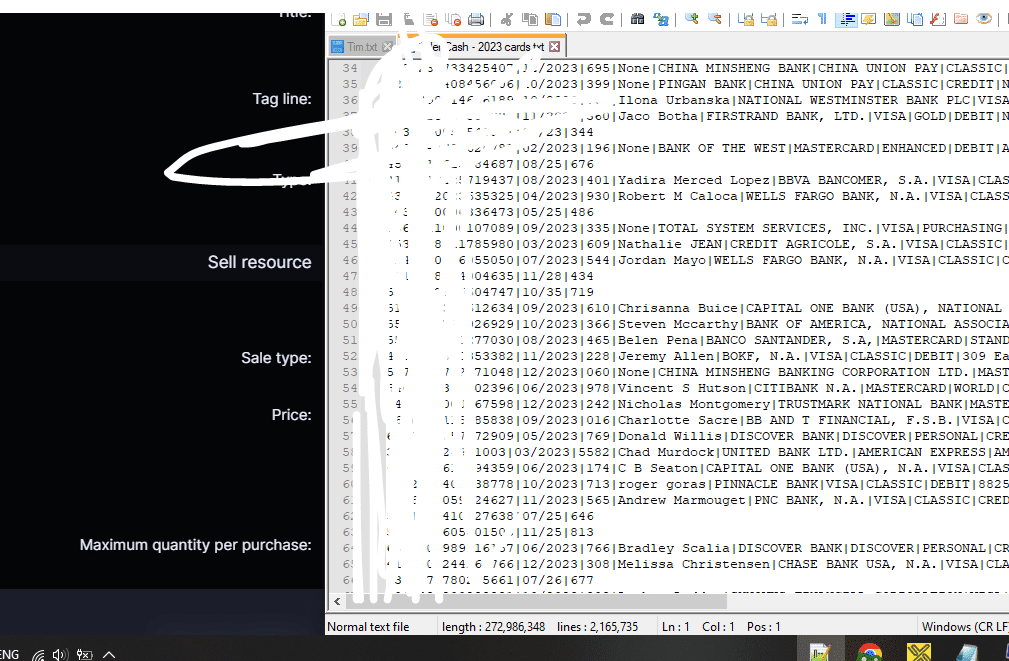Click the New file icon in toolbar
Viewport: 1009px width, 661px height.
point(339,19)
